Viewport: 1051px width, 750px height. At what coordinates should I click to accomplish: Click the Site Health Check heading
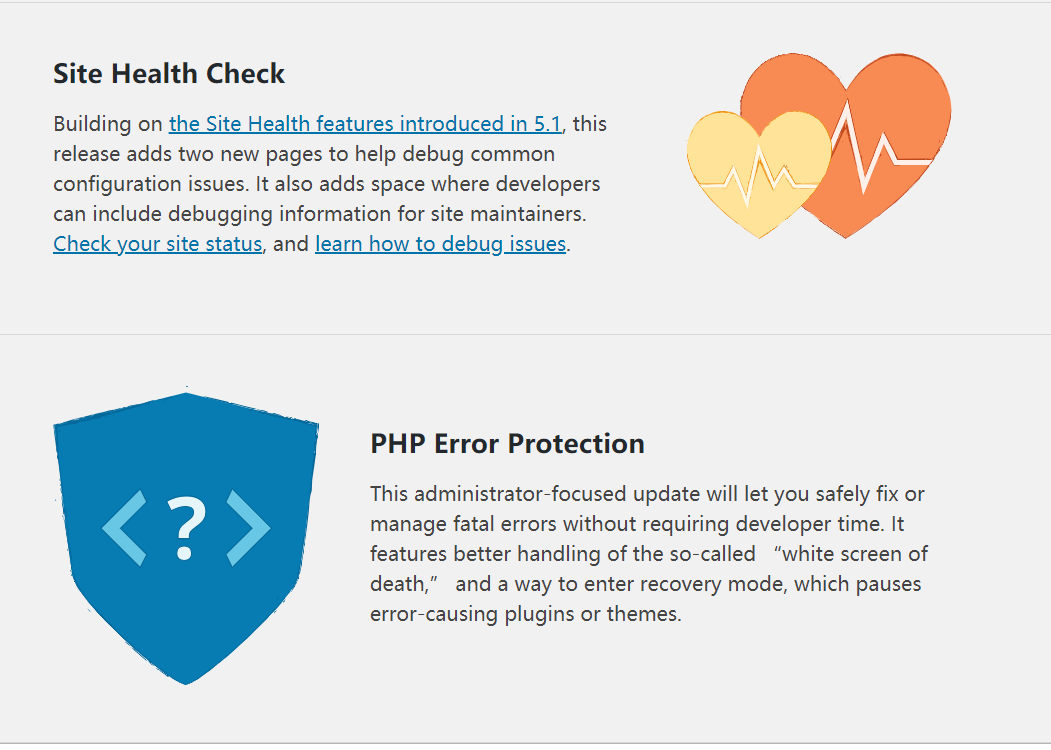[x=169, y=74]
